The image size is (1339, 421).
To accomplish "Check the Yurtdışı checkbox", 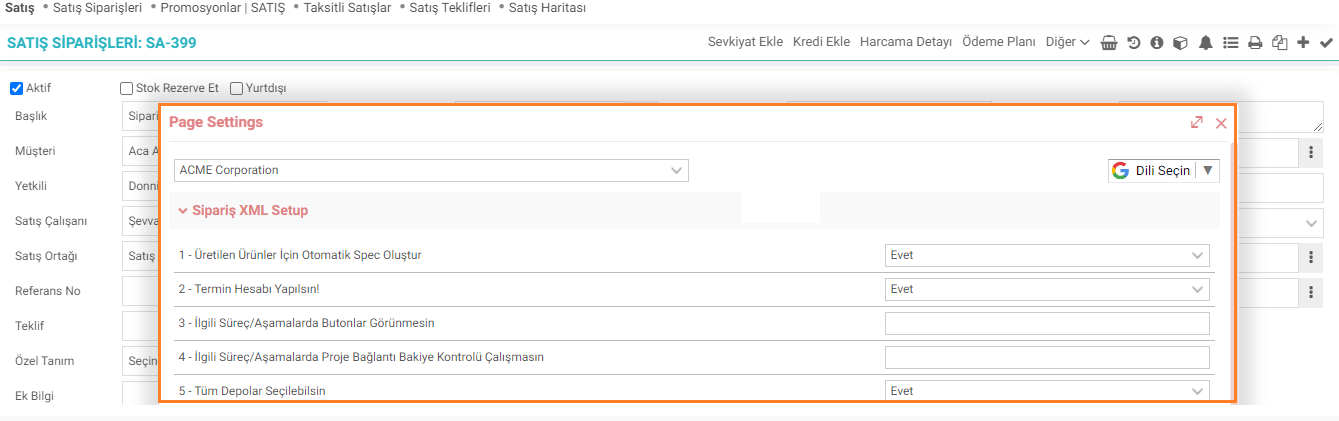I will [x=237, y=88].
